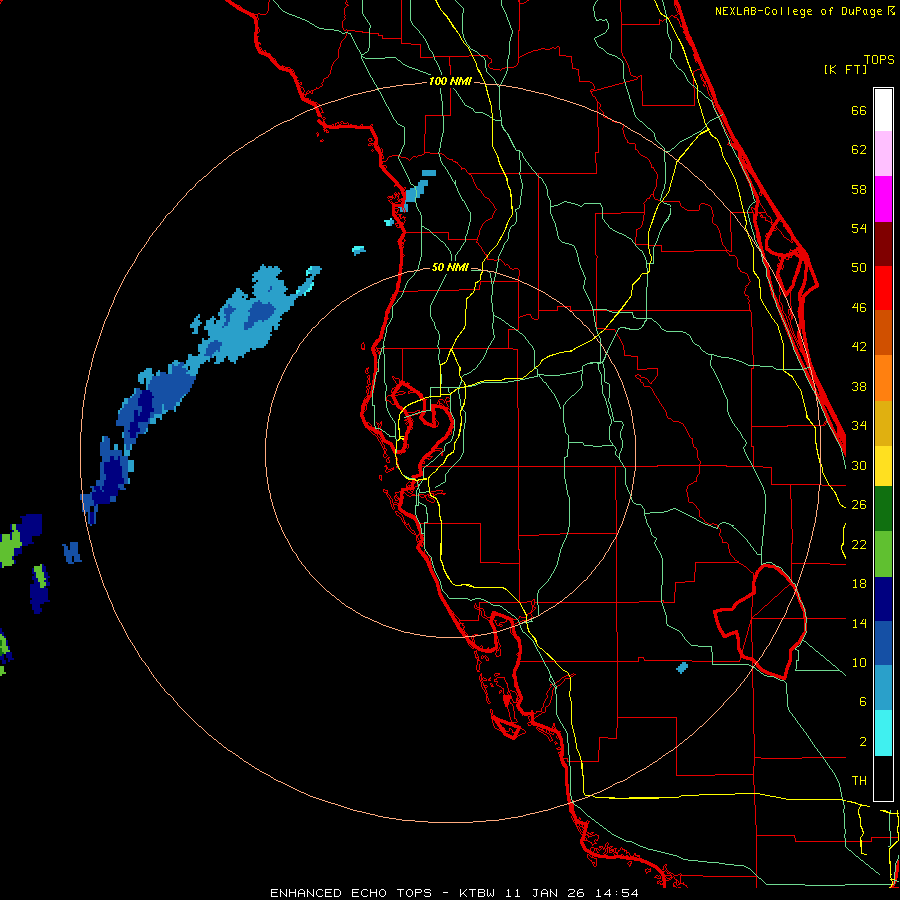Click the NEXLAB-College of DuPage credit text
The height and width of the screenshot is (900, 900).
[805, 11]
